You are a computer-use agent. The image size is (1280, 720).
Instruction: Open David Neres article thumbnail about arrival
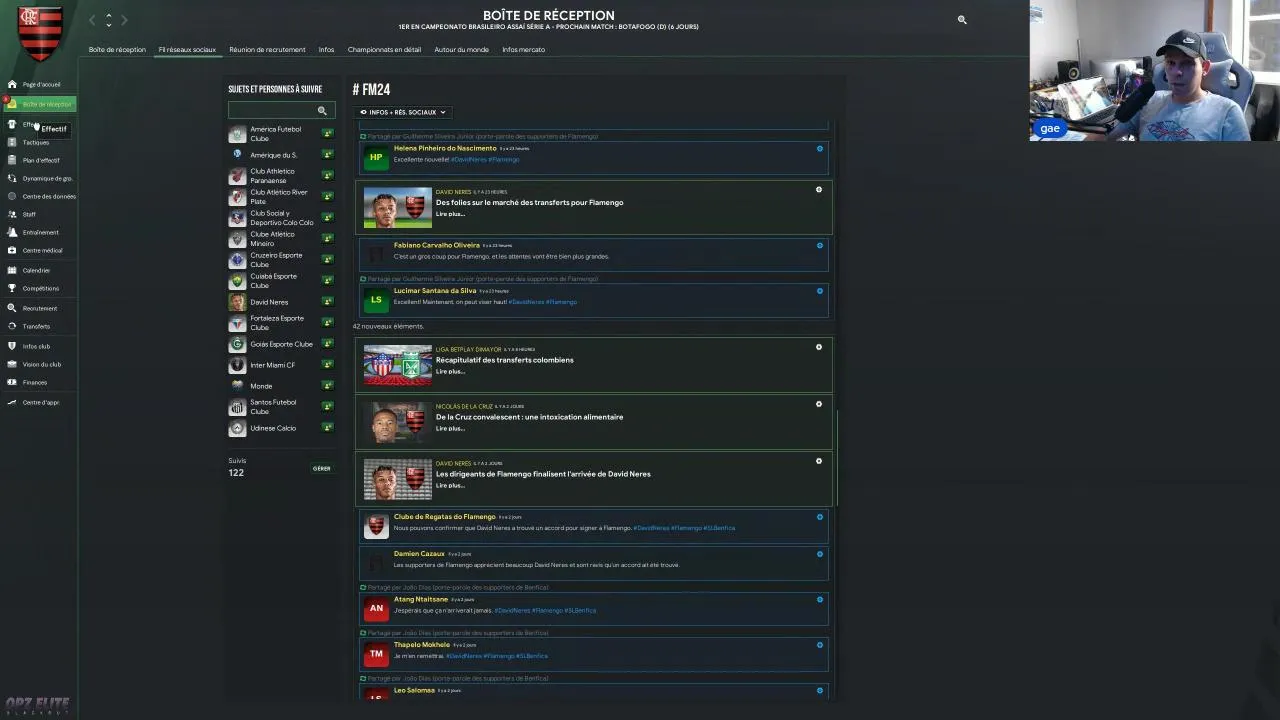(397, 480)
